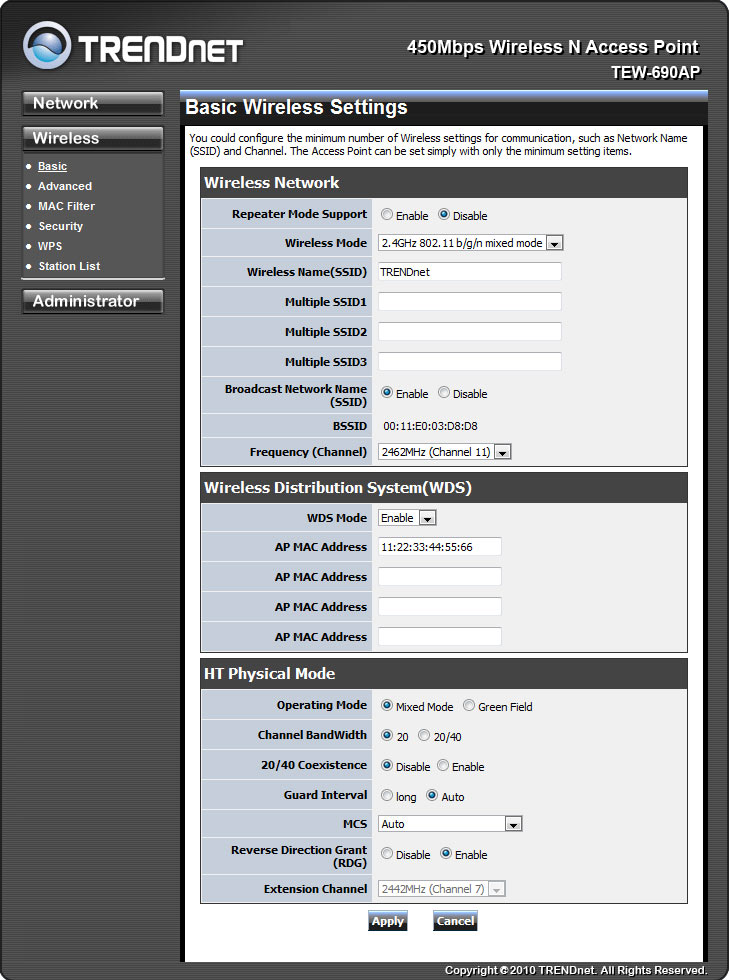Click the Apply button
Image resolution: width=730 pixels, height=980 pixels.
click(x=388, y=921)
